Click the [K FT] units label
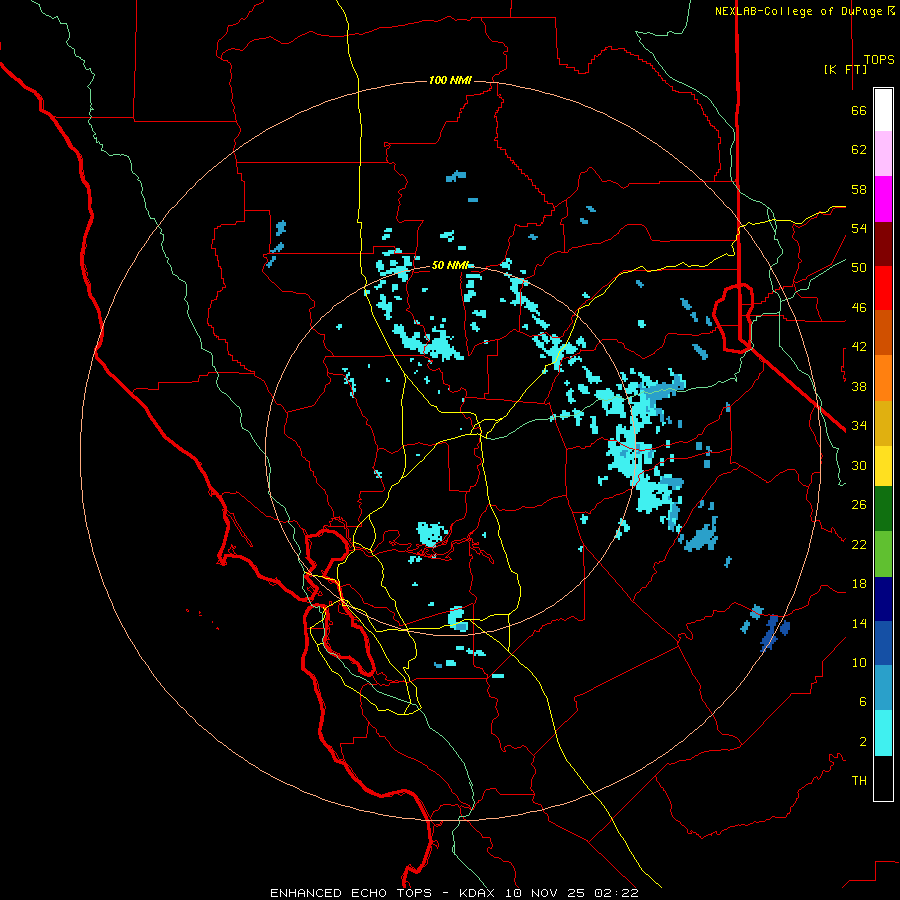900x900 pixels. 845,69
